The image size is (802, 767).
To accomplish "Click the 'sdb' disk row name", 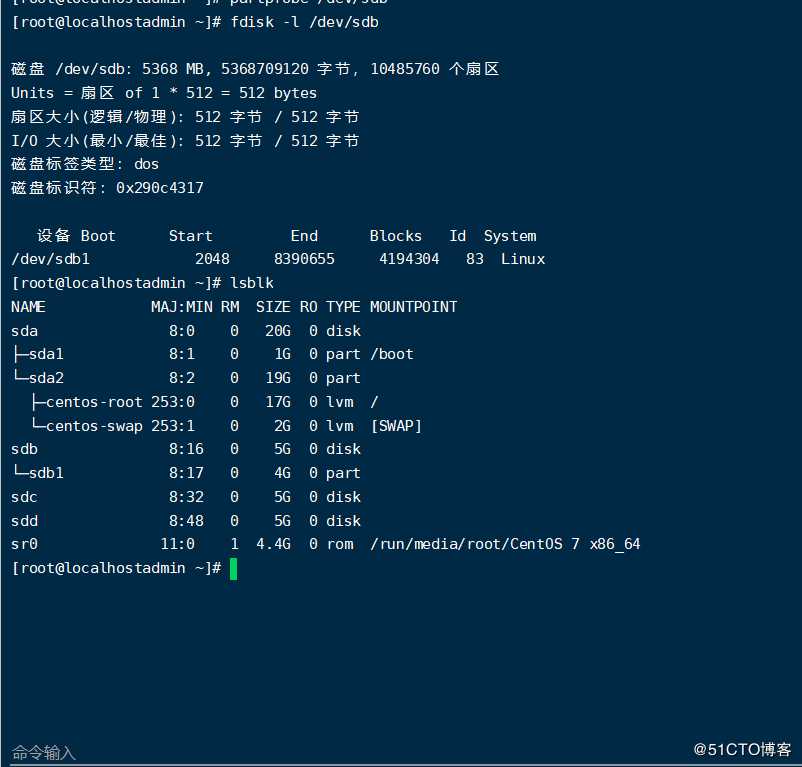I will (x=25, y=449).
